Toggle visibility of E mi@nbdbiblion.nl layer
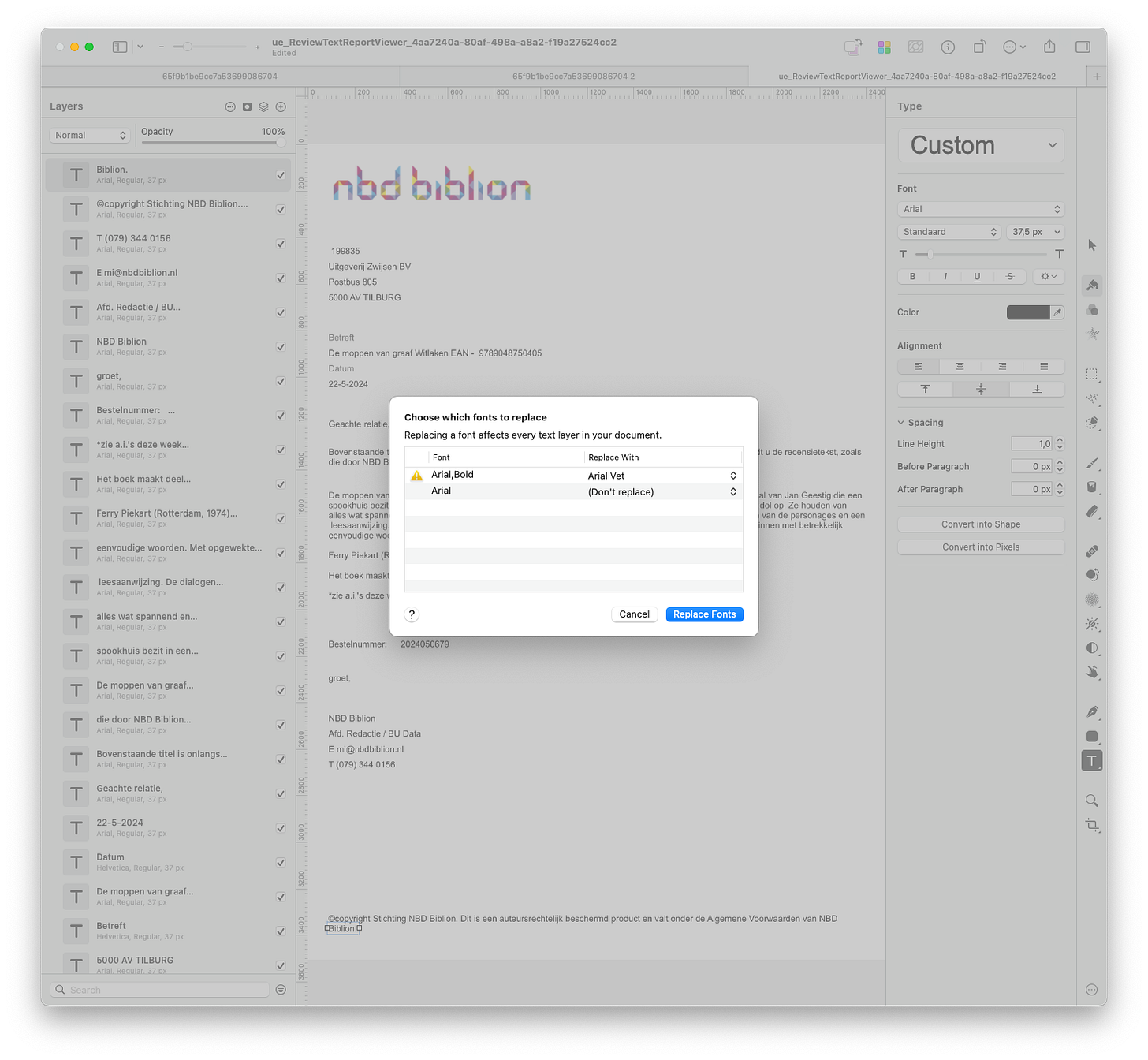 click(281, 278)
